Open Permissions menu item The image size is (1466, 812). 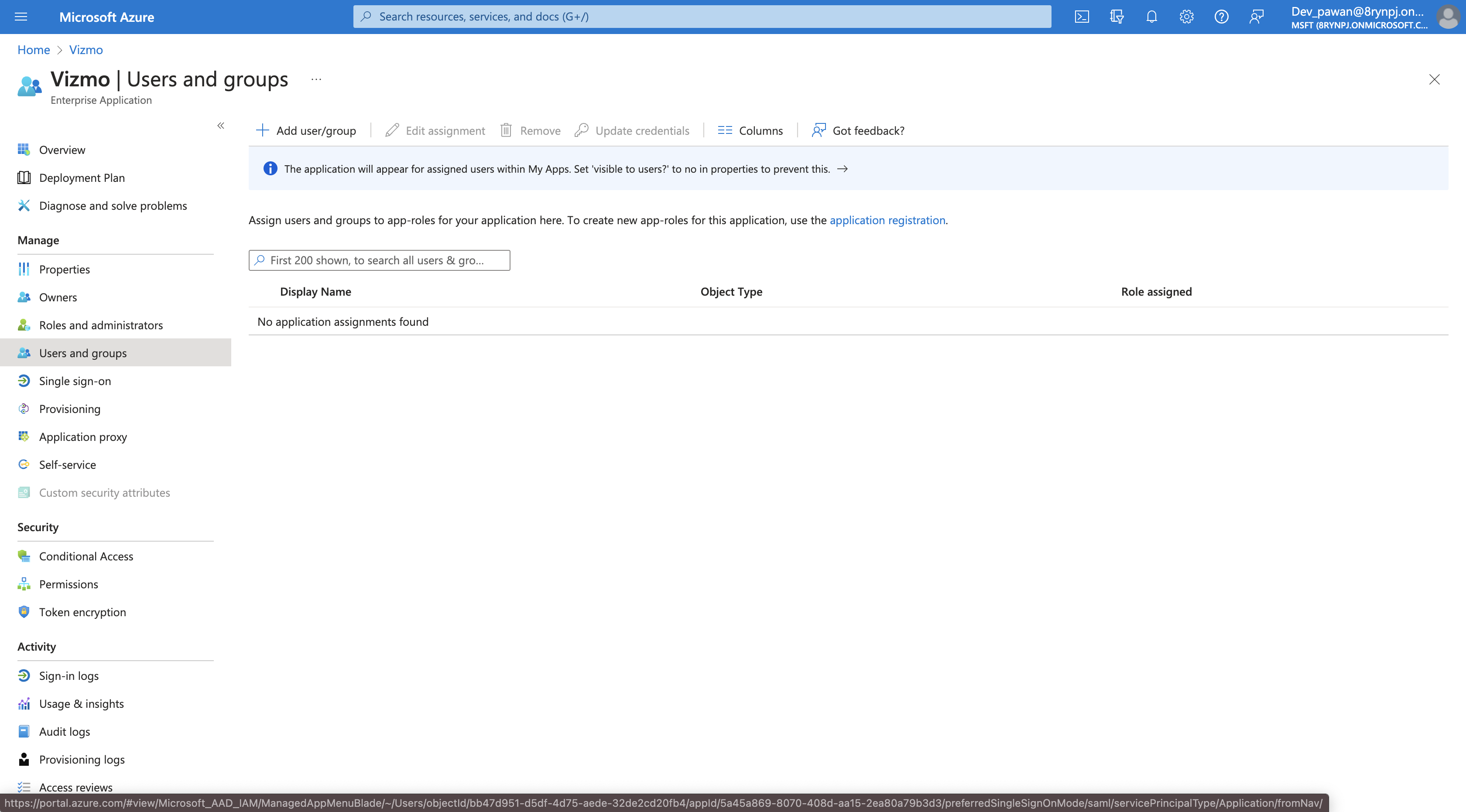[116, 584]
